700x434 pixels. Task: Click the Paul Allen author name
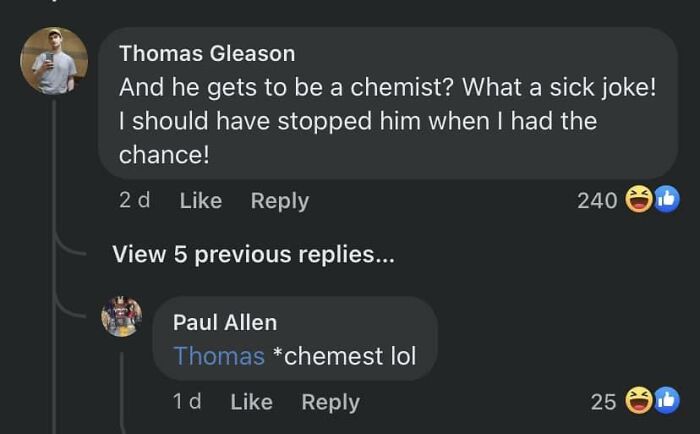click(225, 322)
